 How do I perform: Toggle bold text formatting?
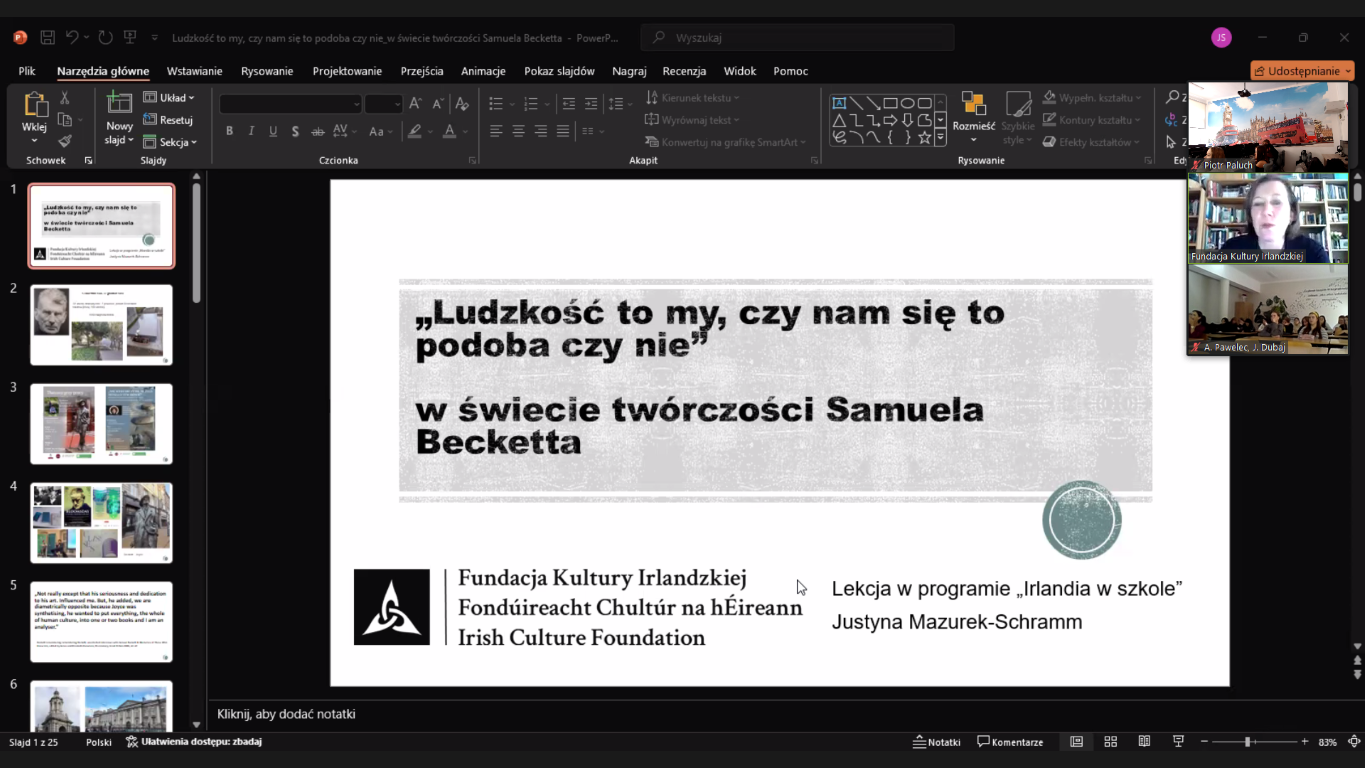click(x=229, y=131)
